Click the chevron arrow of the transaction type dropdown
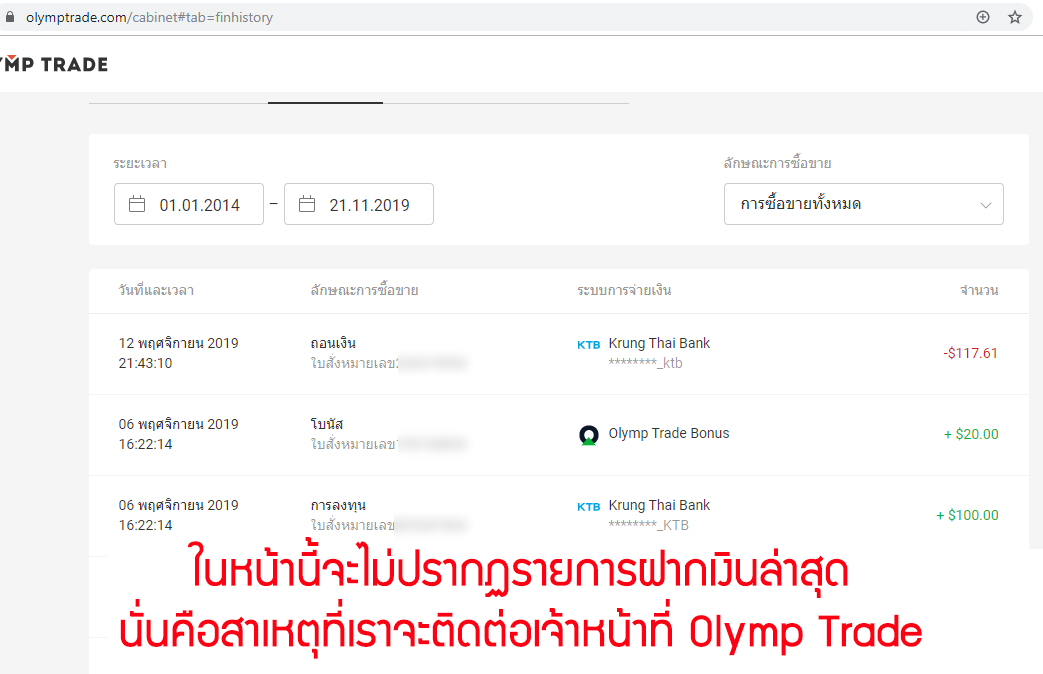The height and width of the screenshot is (674, 1043). click(x=986, y=205)
